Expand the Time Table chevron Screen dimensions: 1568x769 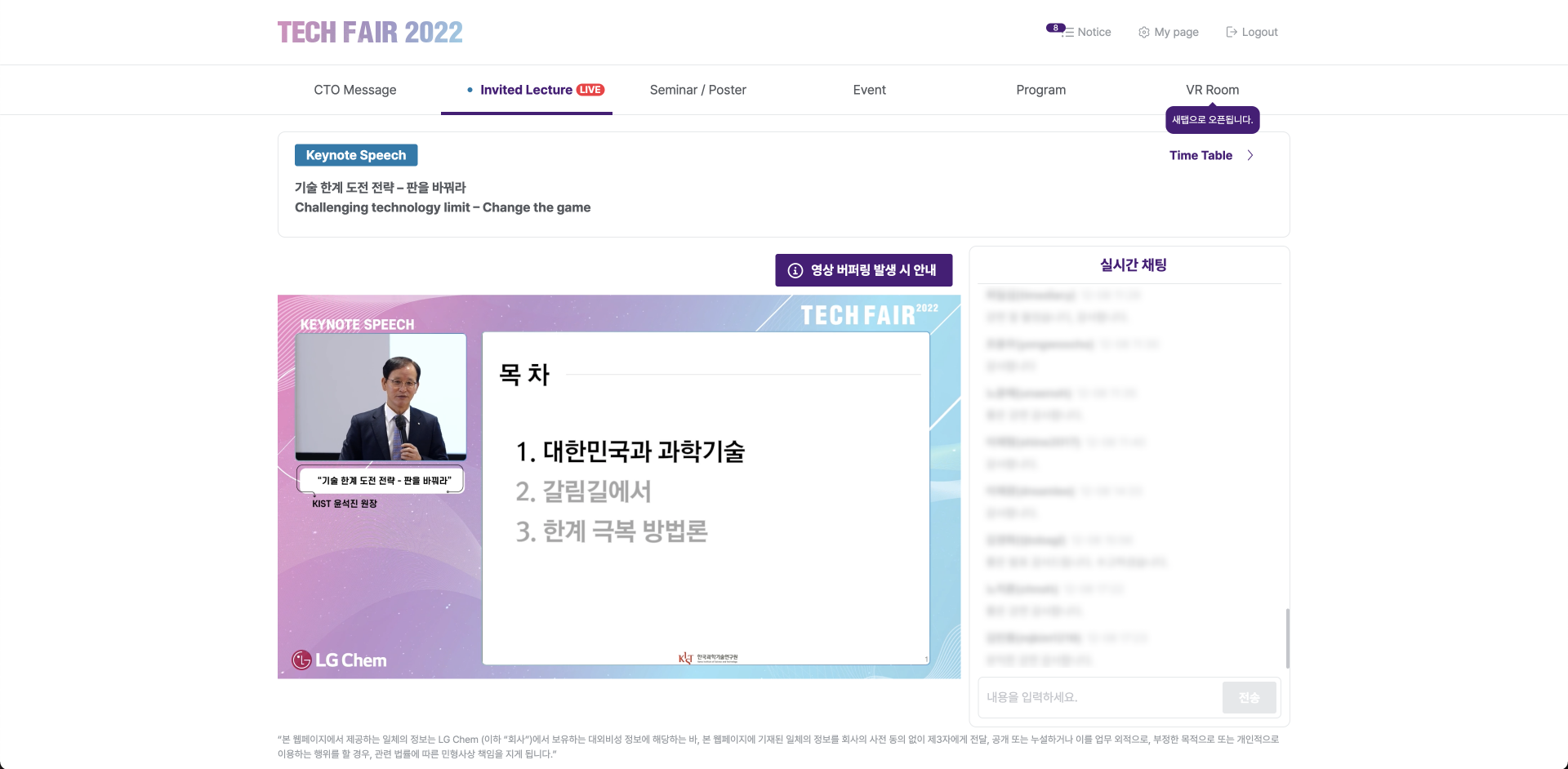(1250, 155)
